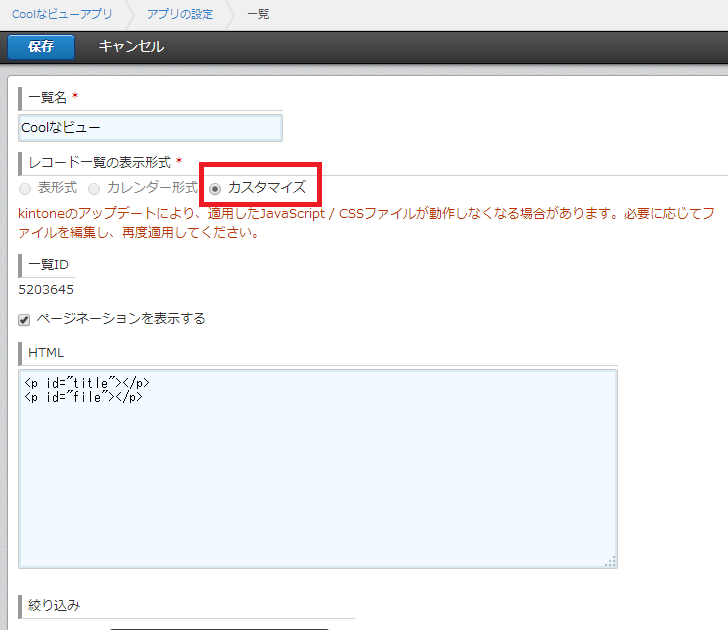Go to アプリの設定 in the breadcrumb
This screenshot has width=728, height=630.
pyautogui.click(x=179, y=15)
